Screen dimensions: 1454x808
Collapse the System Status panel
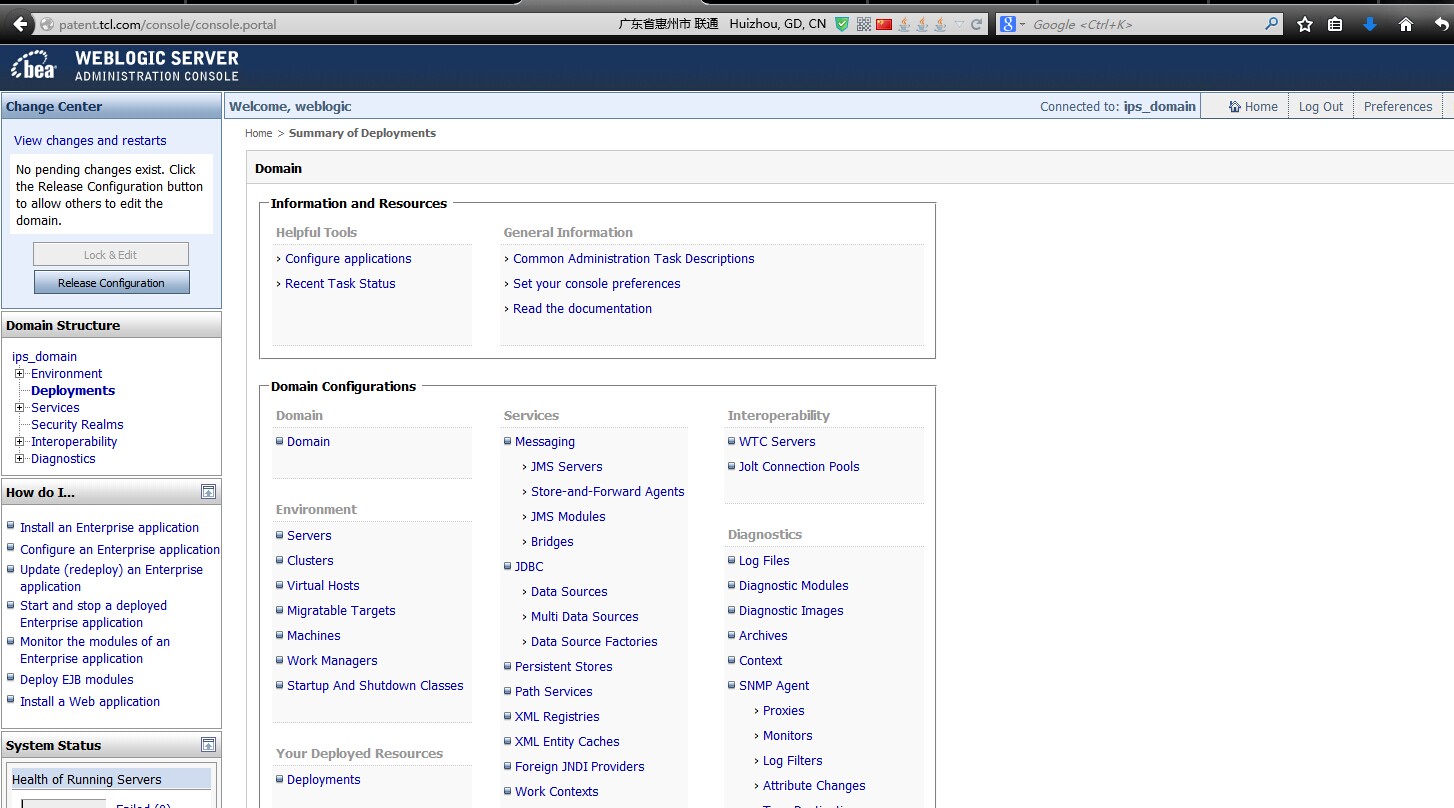pyautogui.click(x=208, y=745)
